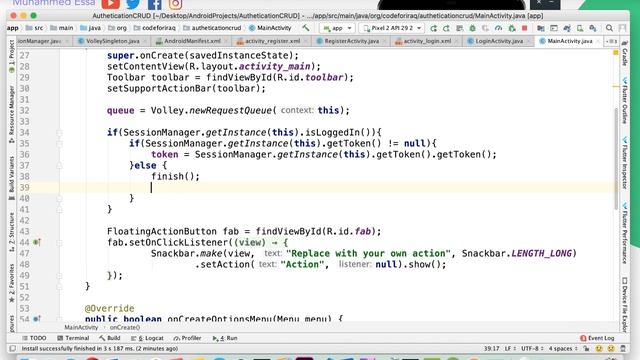Click the status bar tool-window toggle icon
This screenshot has height=360, width=640.
click(13, 349)
